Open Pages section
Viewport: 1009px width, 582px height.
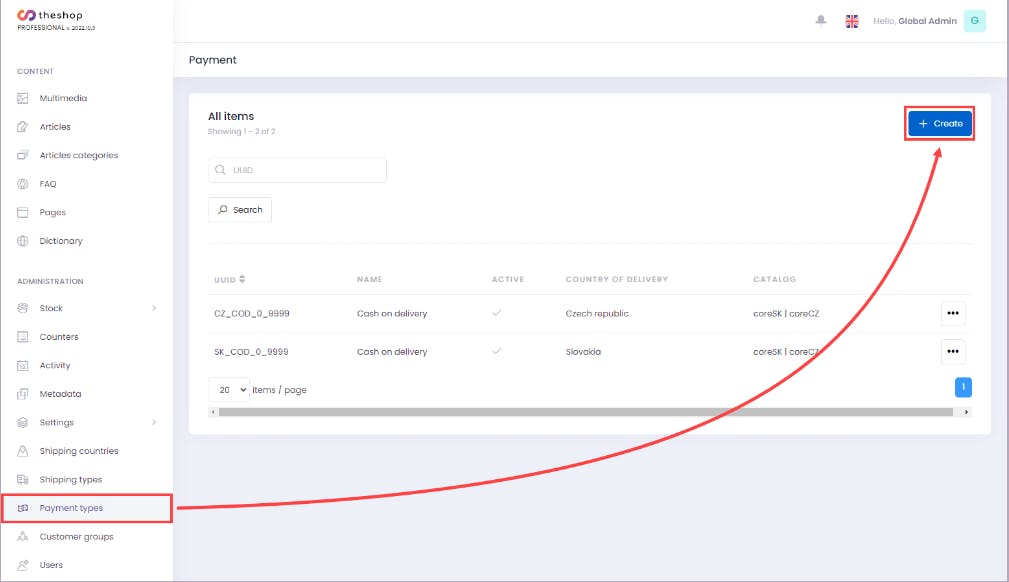click(52, 212)
